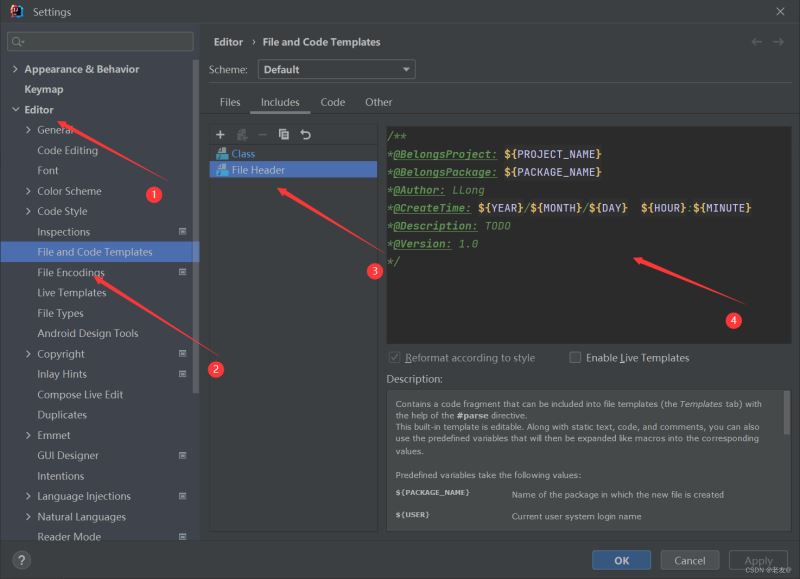Expand the Code Style node
The width and height of the screenshot is (800, 579).
(28, 211)
